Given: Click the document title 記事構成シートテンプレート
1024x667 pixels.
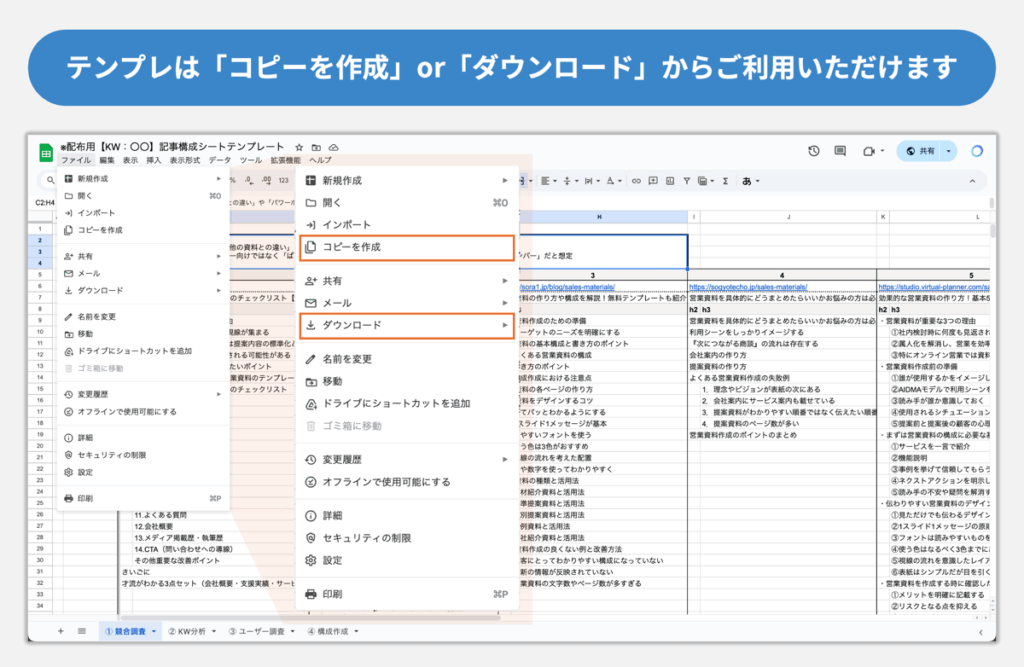Looking at the screenshot, I should coord(222,147).
